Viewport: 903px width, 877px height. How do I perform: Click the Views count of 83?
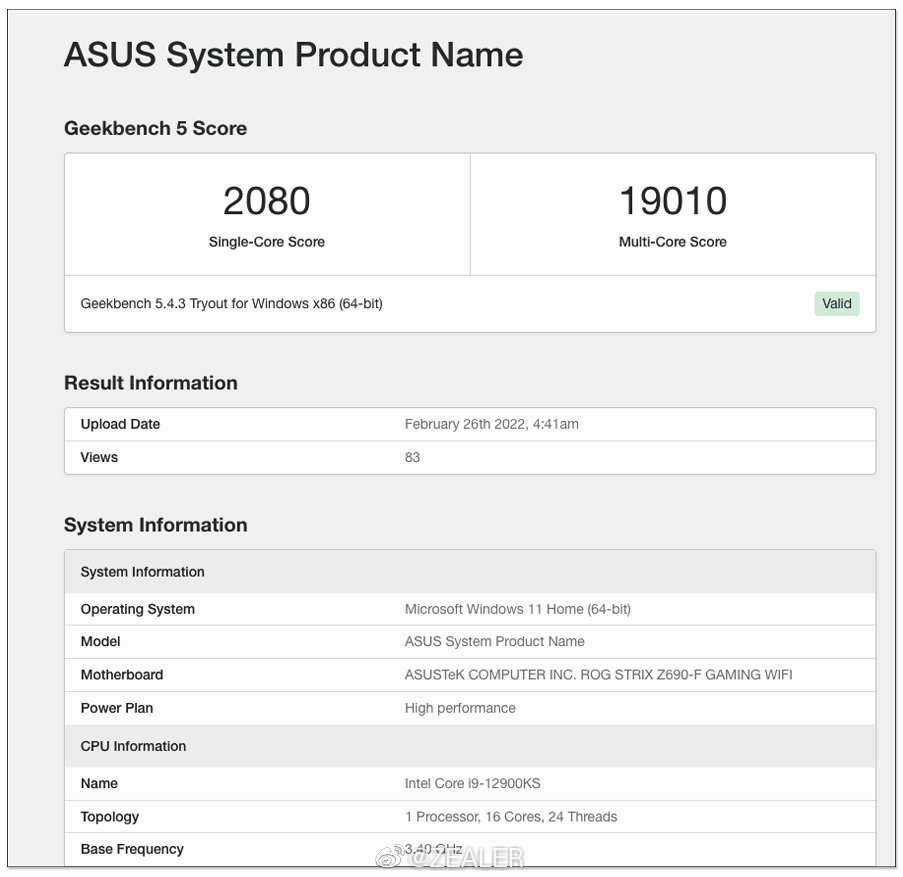[412, 457]
